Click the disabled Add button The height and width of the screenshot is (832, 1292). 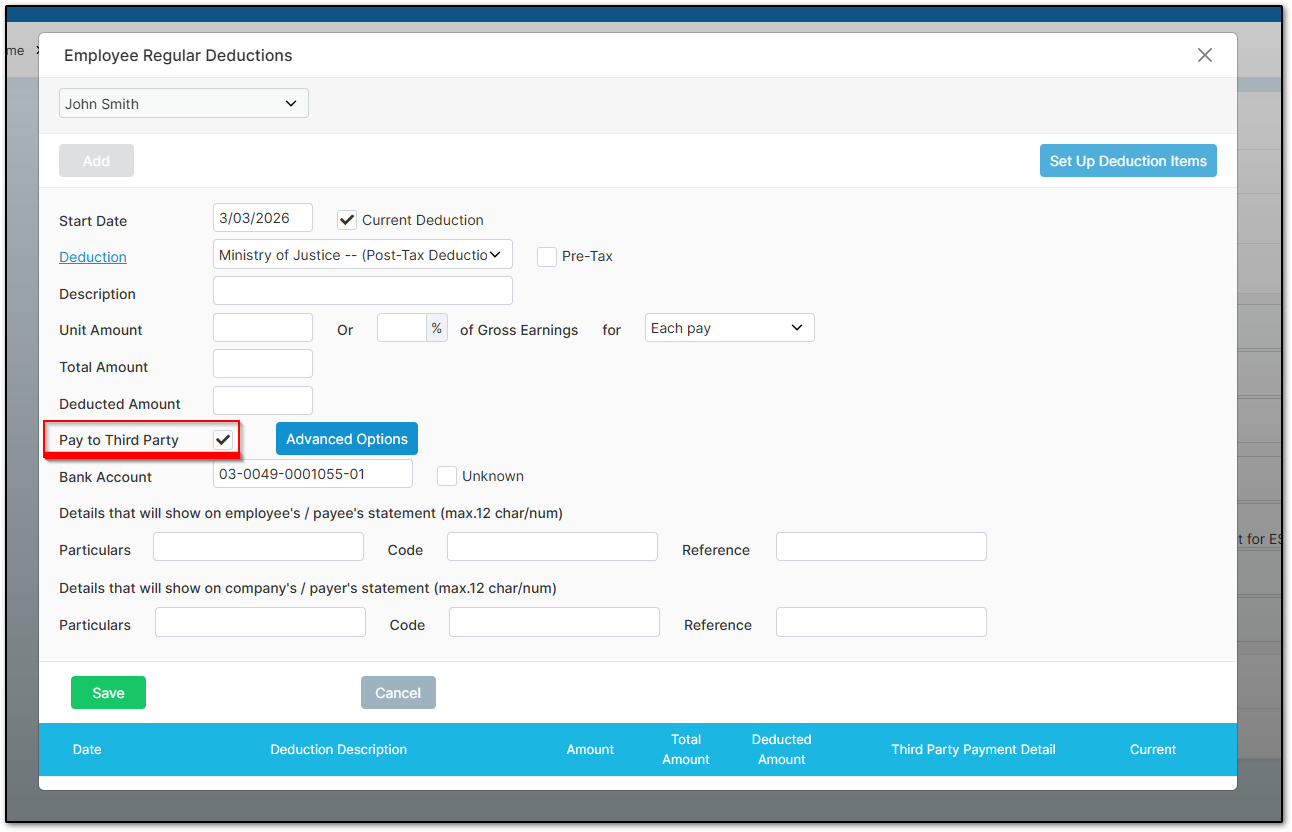coord(96,160)
